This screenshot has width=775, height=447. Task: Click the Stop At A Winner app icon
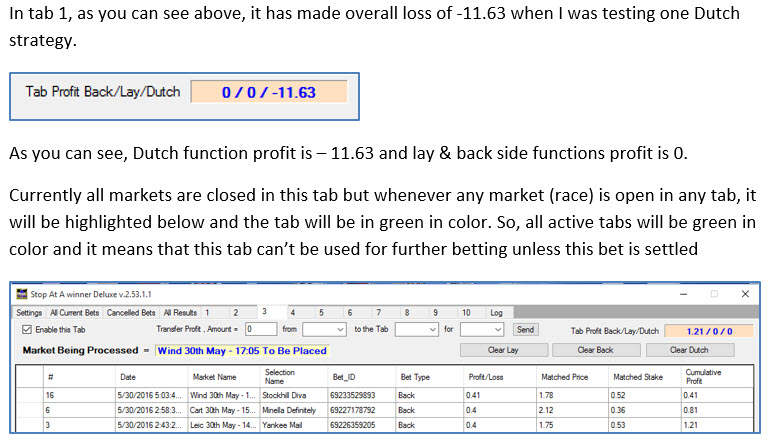point(24,295)
